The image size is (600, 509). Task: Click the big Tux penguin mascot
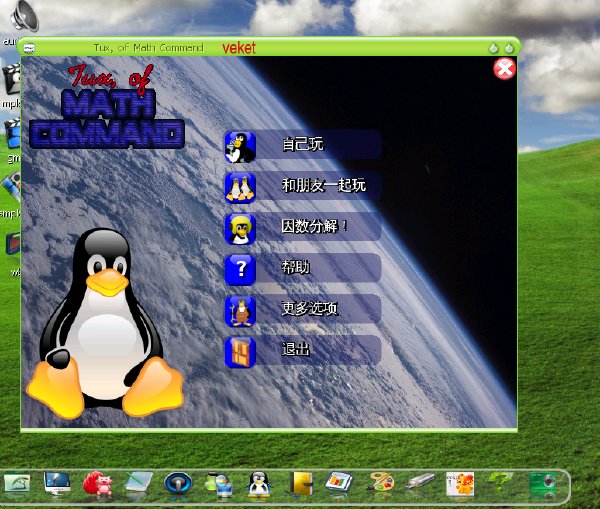[105, 323]
